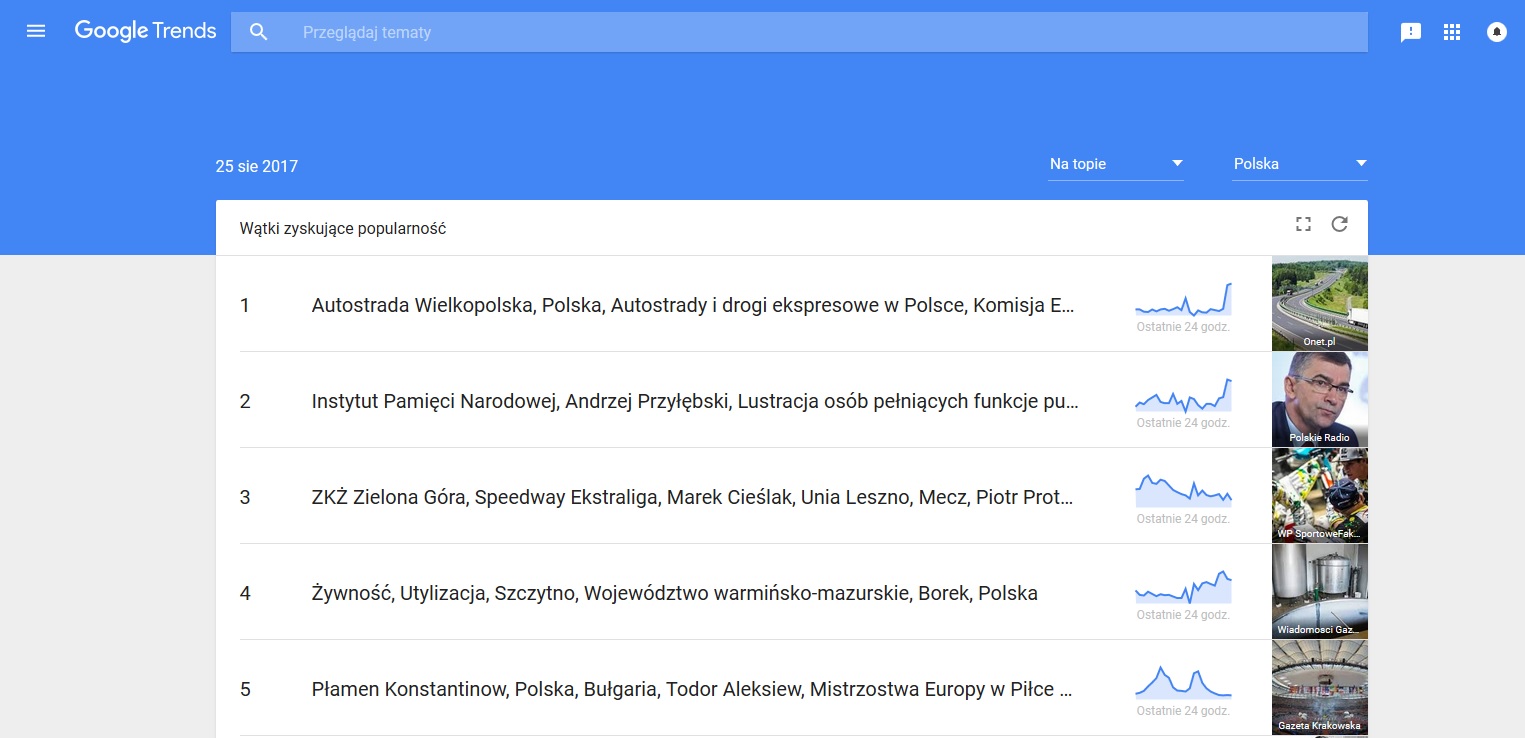
Task: Click rank number 2
Action: 245,401
